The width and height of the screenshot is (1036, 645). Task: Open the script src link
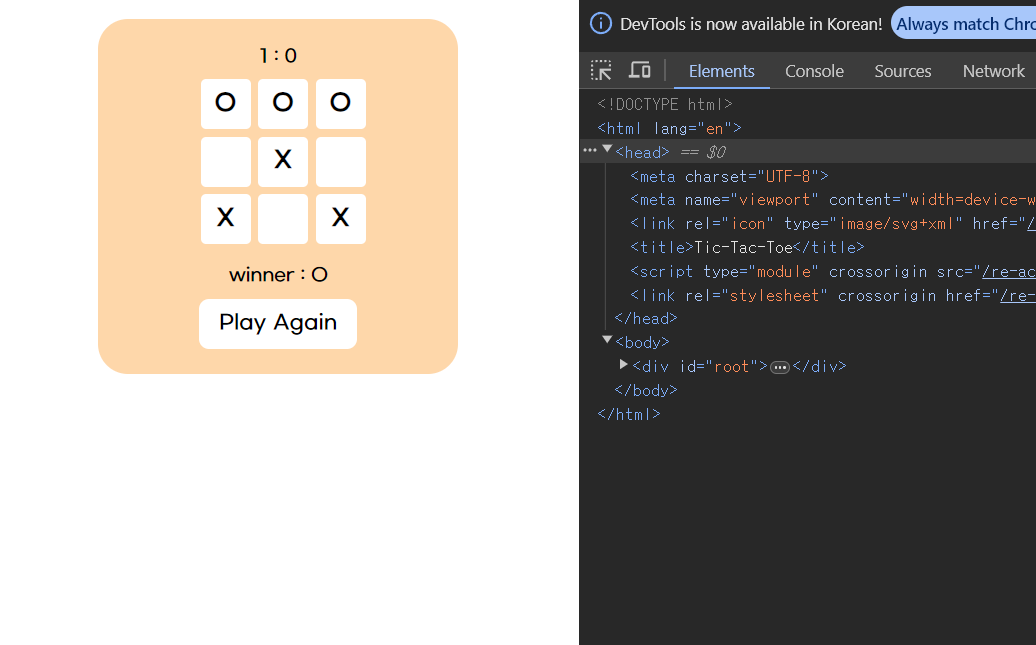[x=1008, y=272]
